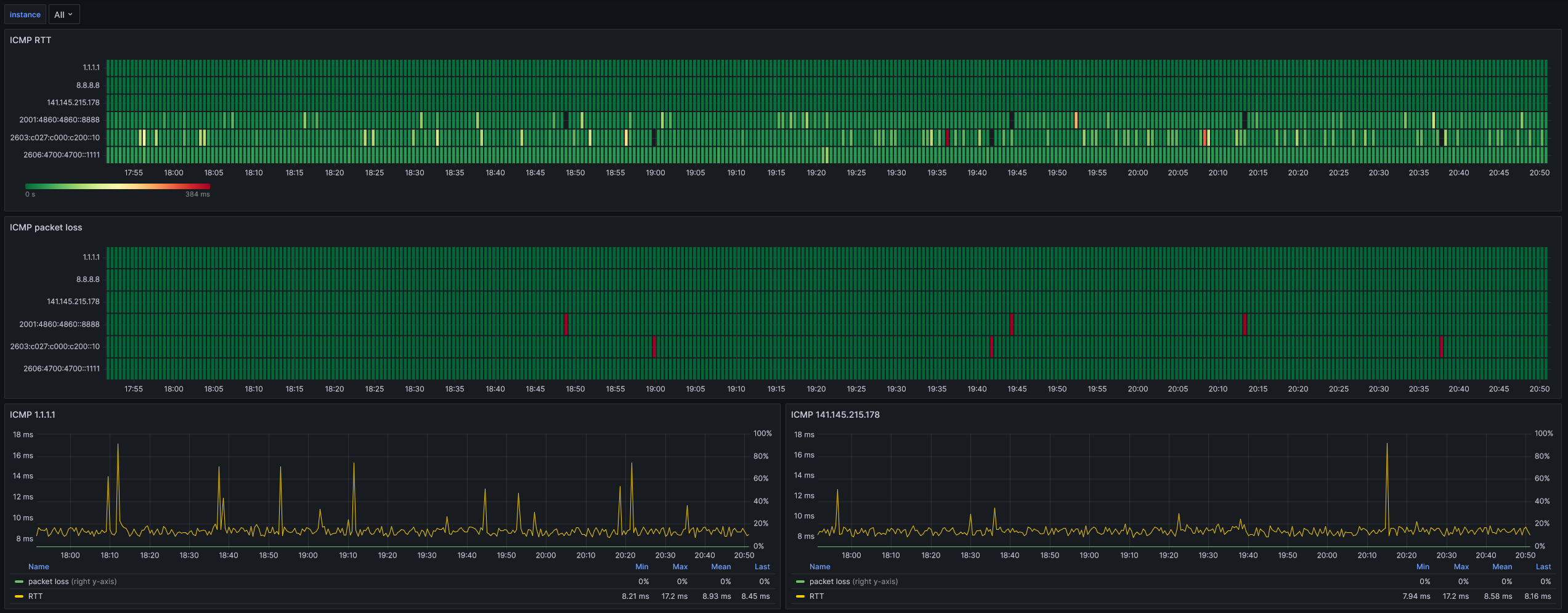Image resolution: width=1568 pixels, height=613 pixels.
Task: Click RTT min value 8.21 ms
Action: click(x=635, y=596)
